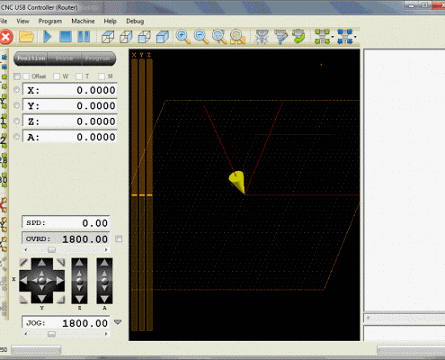Enable the checkbox next to OVRD field
445x360 pixels.
pyautogui.click(x=119, y=239)
